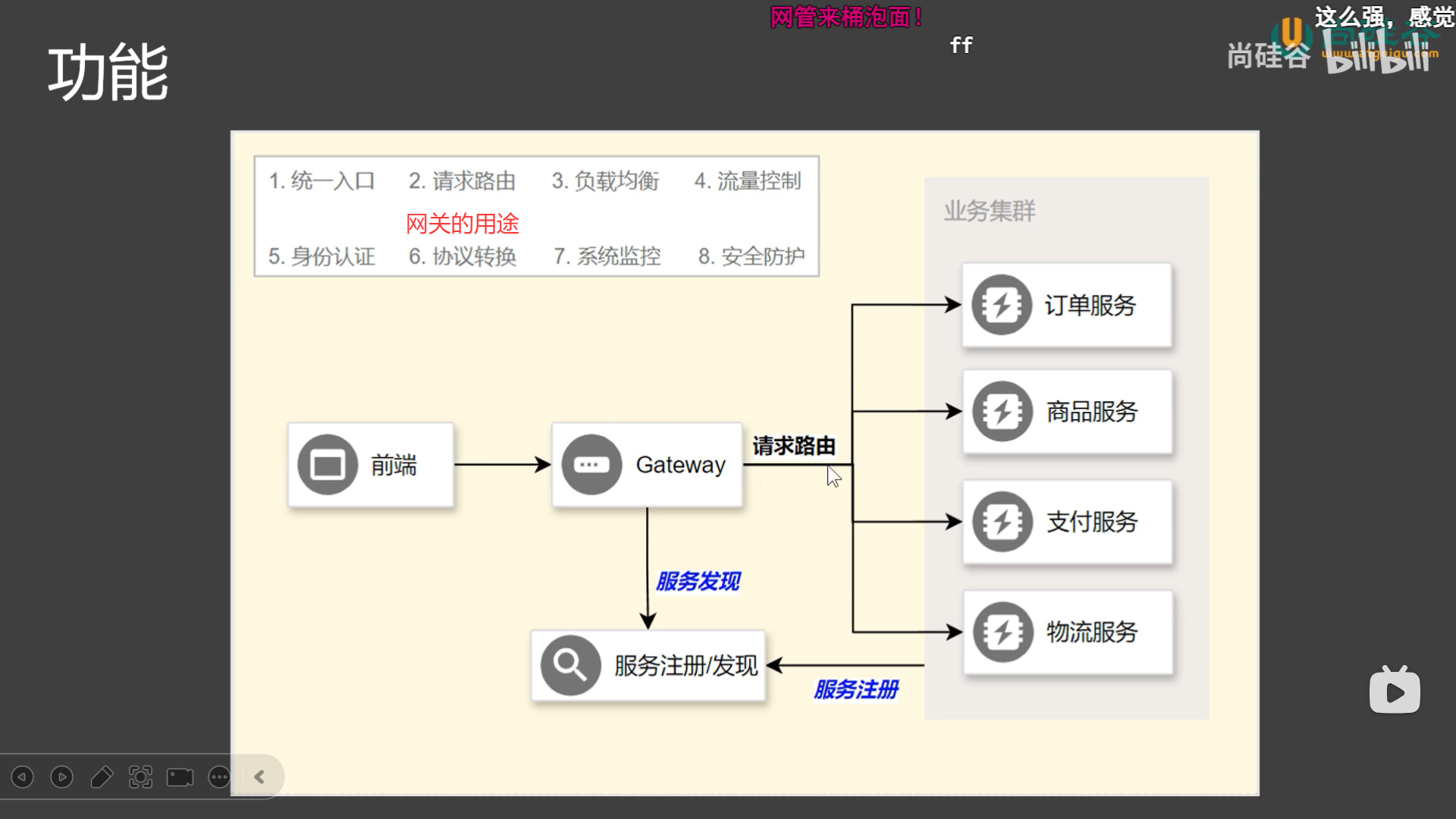Click the red 网关的用途 label
1456x819 pixels.
463,224
